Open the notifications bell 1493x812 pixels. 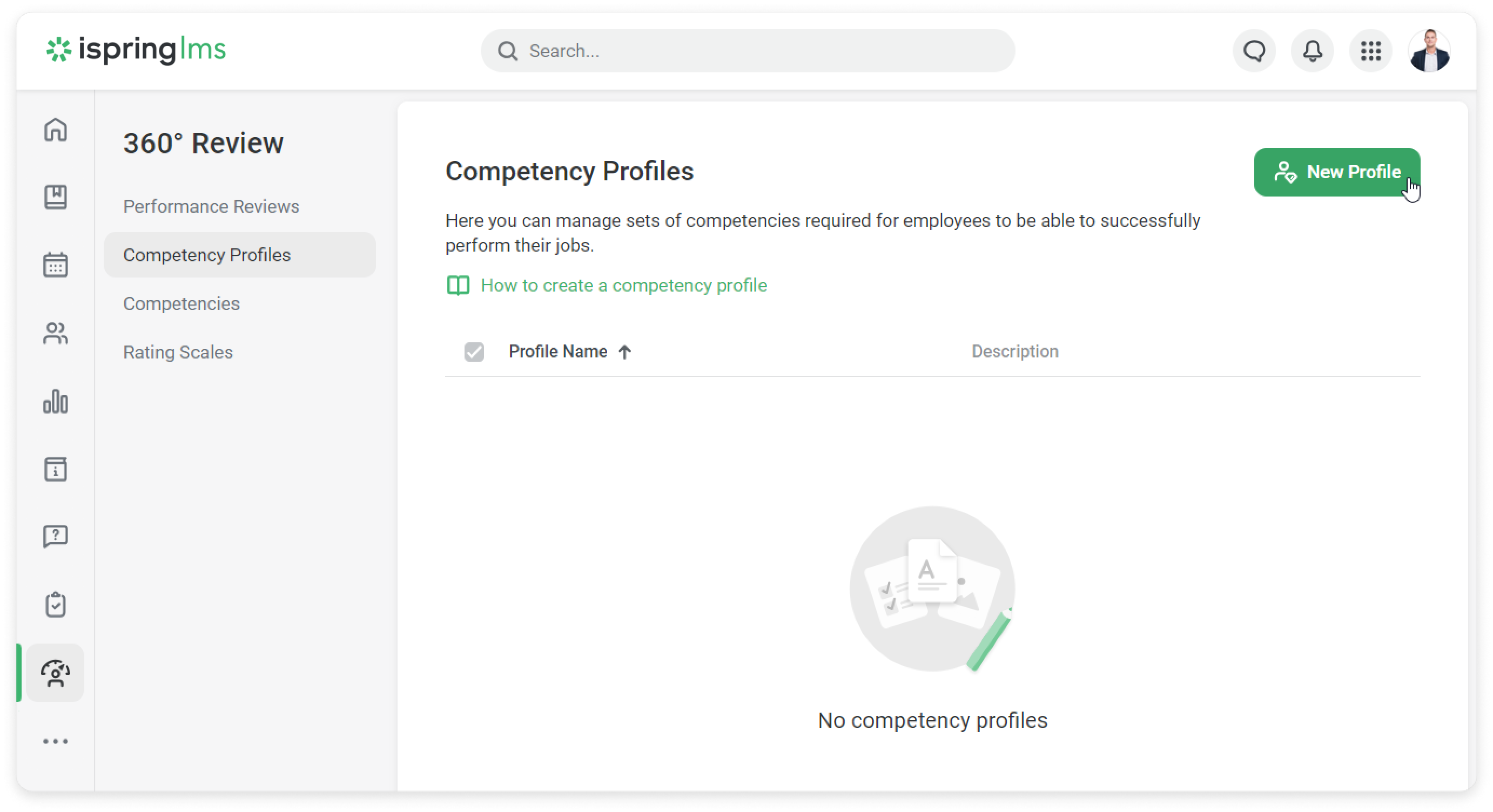(1313, 51)
